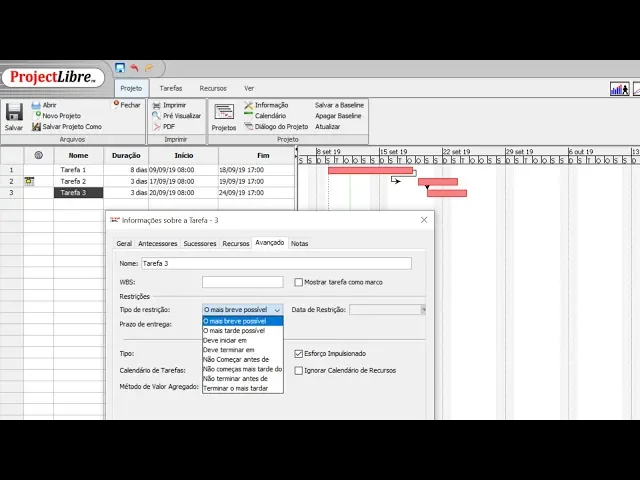Click Salvar a Baseline
This screenshot has width=640, height=480.
[x=339, y=105]
